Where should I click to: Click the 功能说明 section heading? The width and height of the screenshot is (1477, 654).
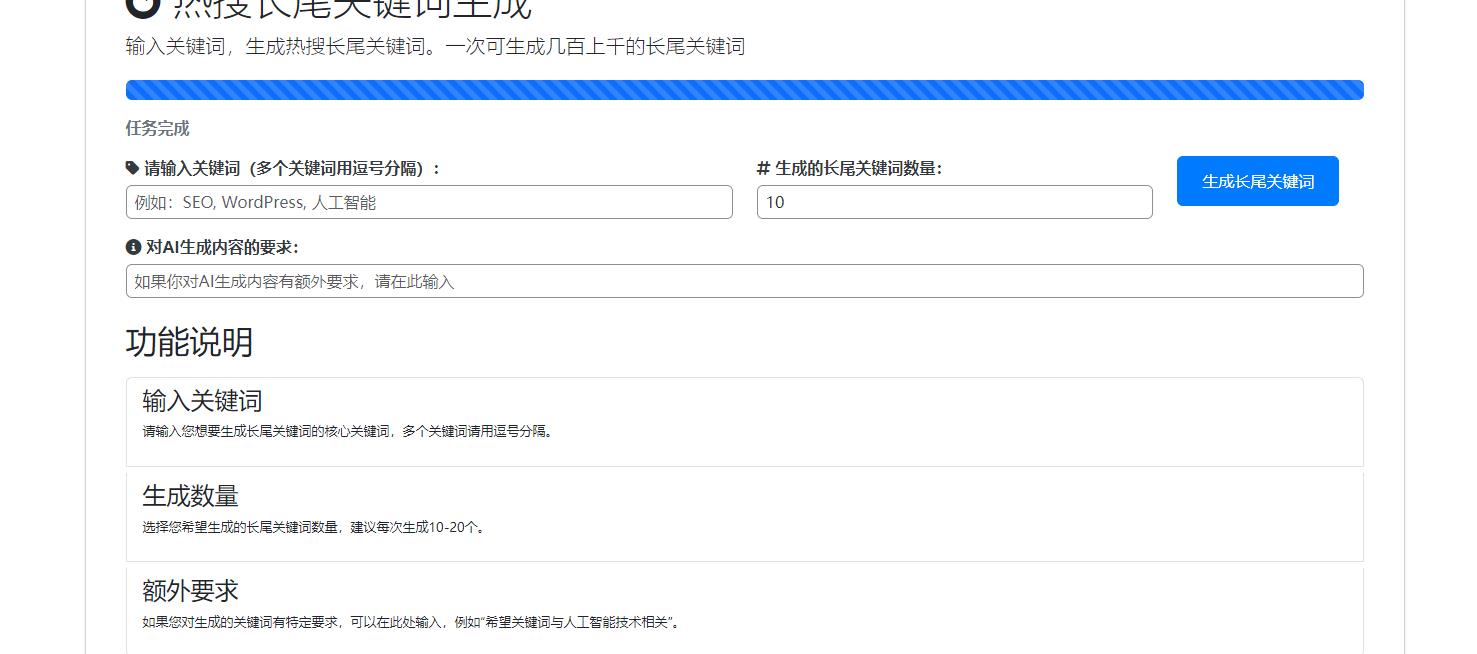click(x=190, y=343)
